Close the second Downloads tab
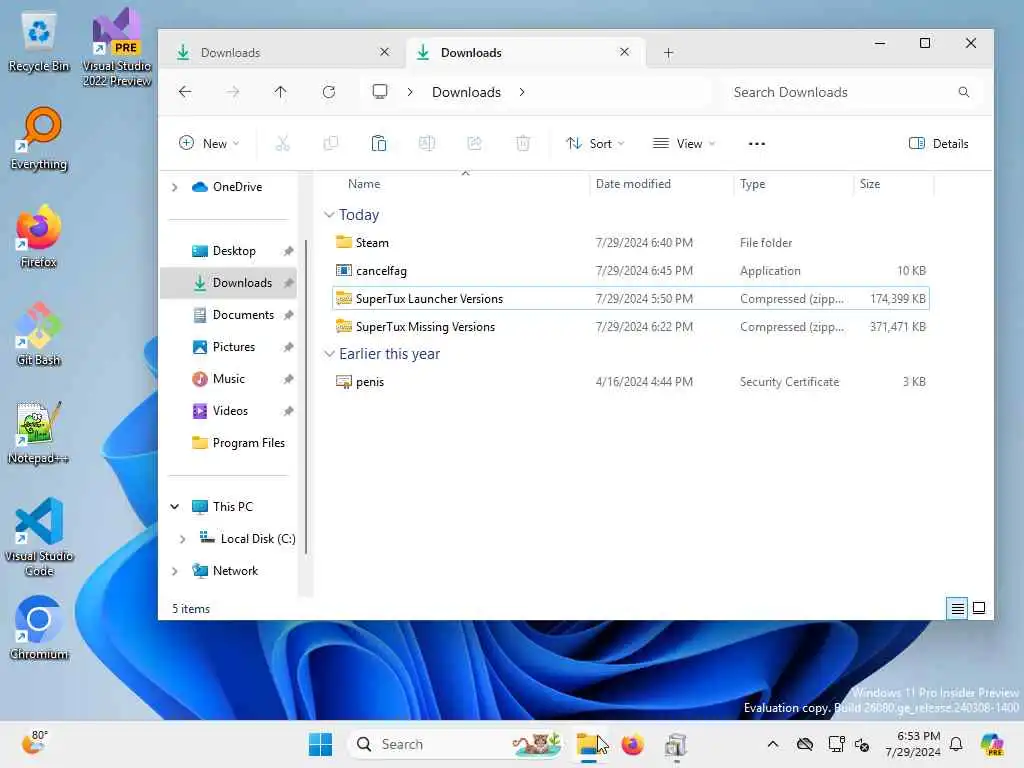Image resolution: width=1024 pixels, height=768 pixels. 624,52
